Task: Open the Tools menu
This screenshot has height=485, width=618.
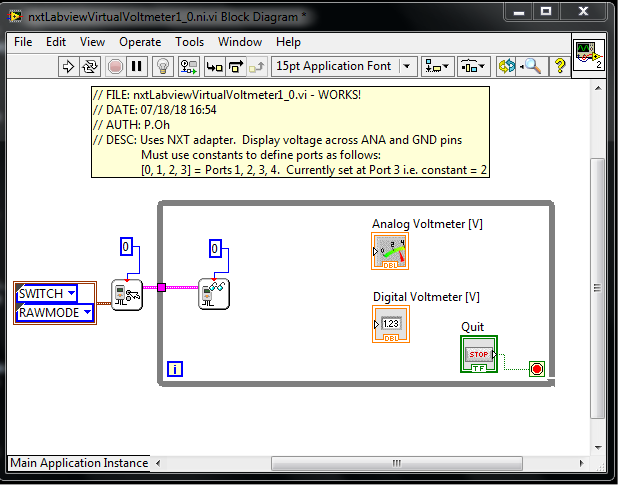Action: pyautogui.click(x=190, y=42)
